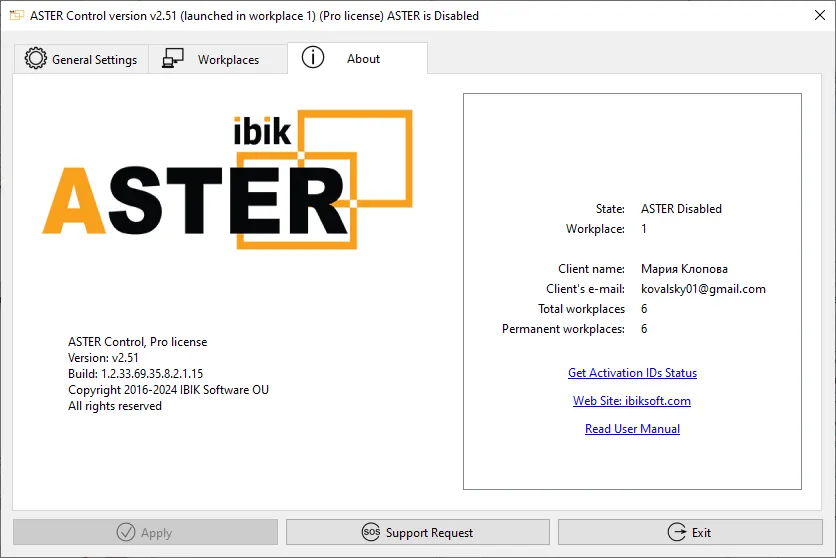Image resolution: width=836 pixels, height=558 pixels.
Task: Click the exit arrow icon on Exit button
Action: point(676,532)
